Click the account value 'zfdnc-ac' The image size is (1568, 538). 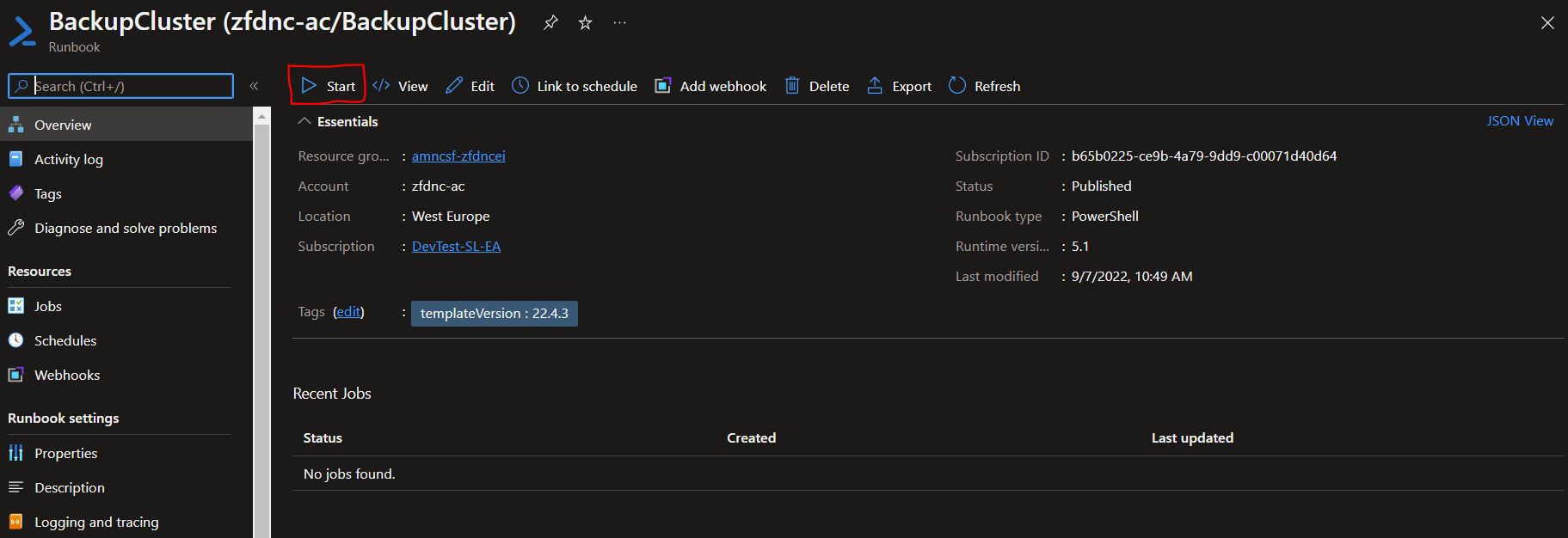tap(438, 186)
